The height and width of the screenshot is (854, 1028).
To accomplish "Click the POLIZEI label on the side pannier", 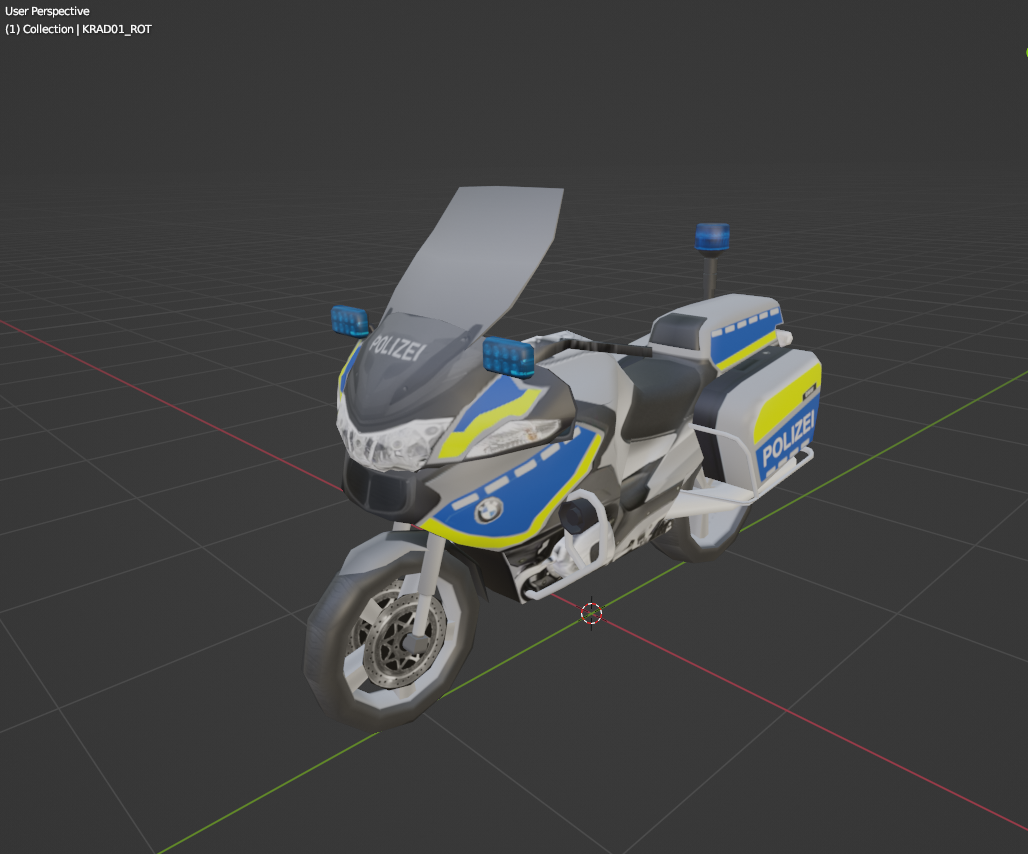I will click(788, 439).
